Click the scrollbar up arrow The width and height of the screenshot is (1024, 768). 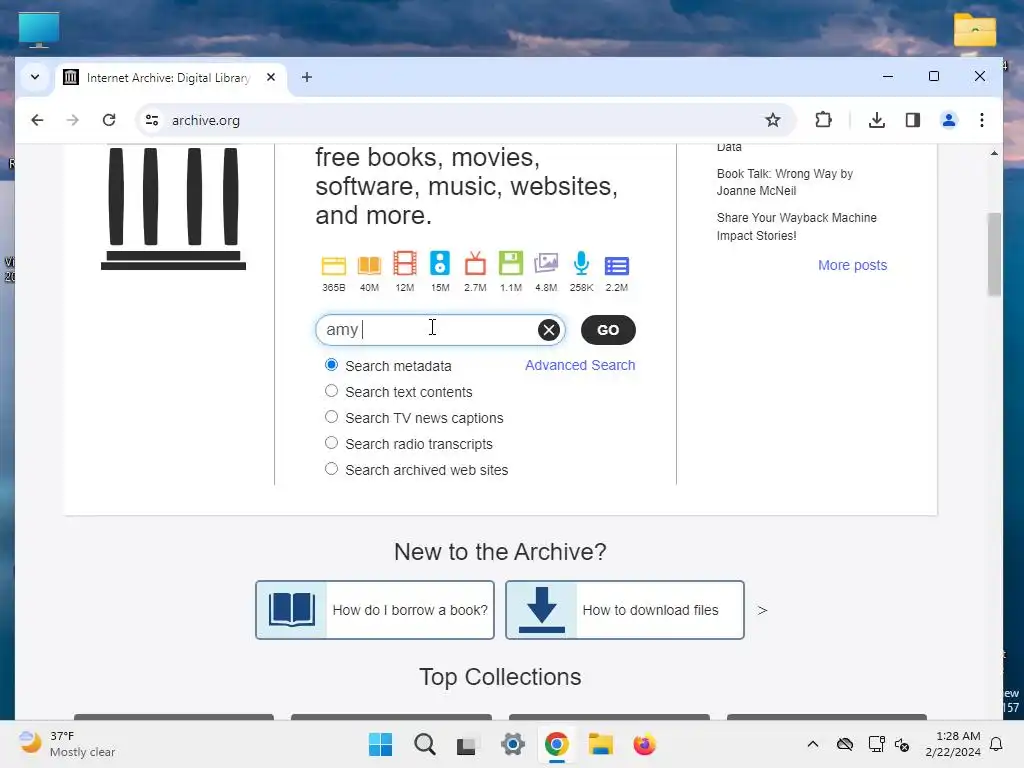[x=994, y=153]
